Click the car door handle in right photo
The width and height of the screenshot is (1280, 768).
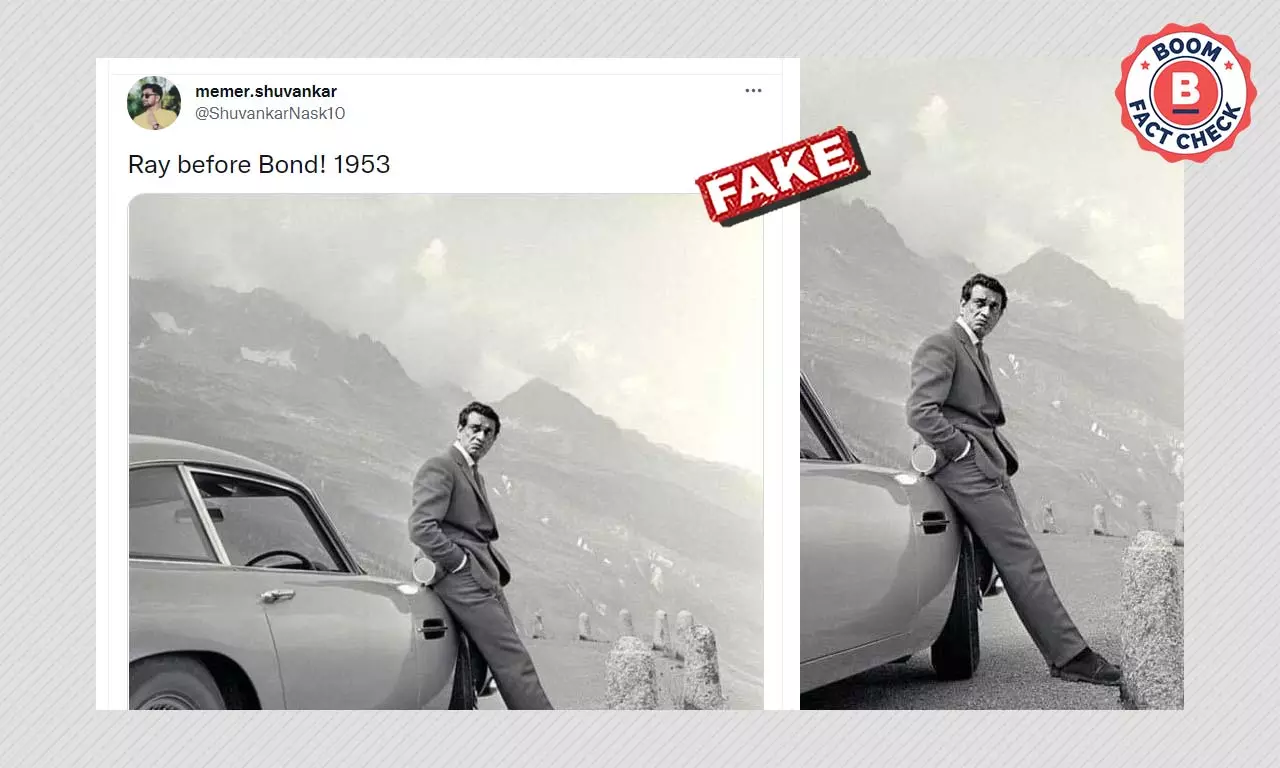(x=932, y=520)
